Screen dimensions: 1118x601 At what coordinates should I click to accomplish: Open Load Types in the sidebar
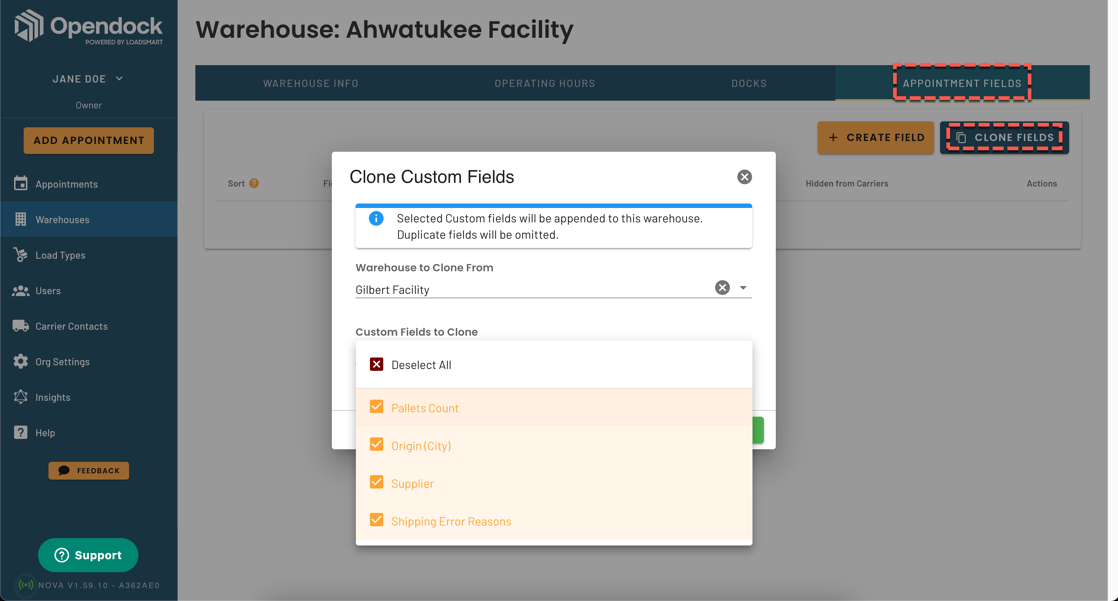(x=88, y=255)
